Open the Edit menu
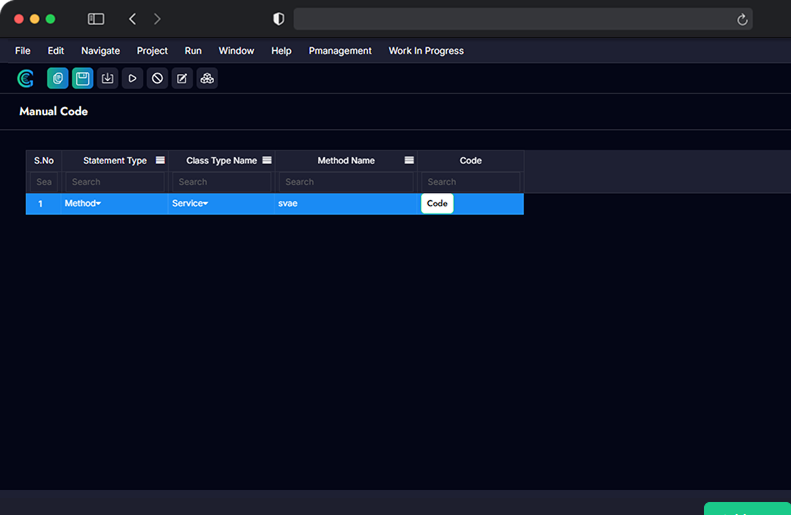 tap(55, 51)
